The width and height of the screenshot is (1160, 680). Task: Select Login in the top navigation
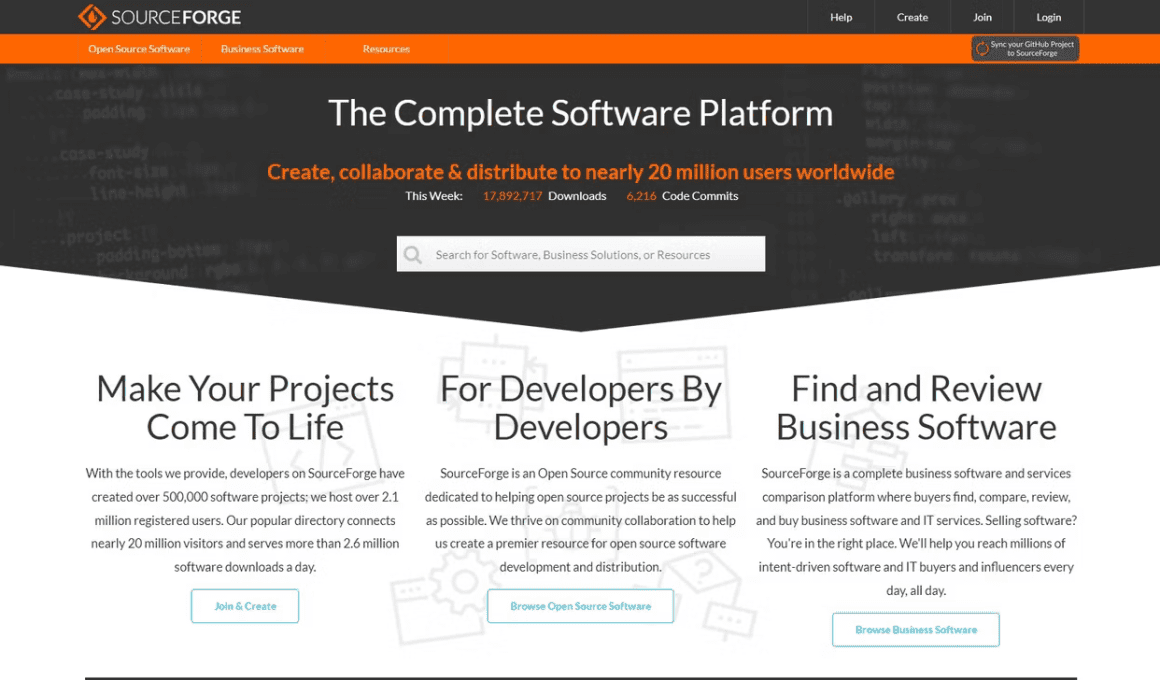pyautogui.click(x=1048, y=17)
